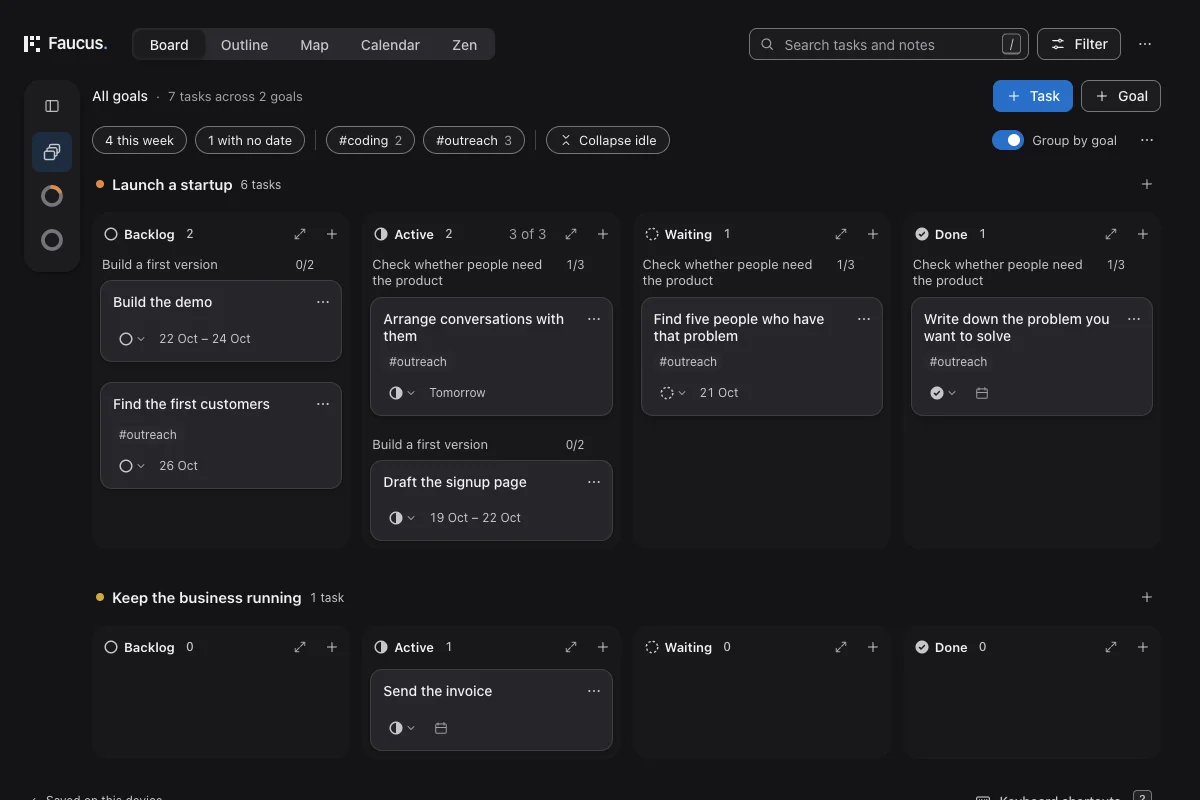Toggle the #coding tag filter chip
Screen dimensions: 1200x800
(x=371, y=140)
